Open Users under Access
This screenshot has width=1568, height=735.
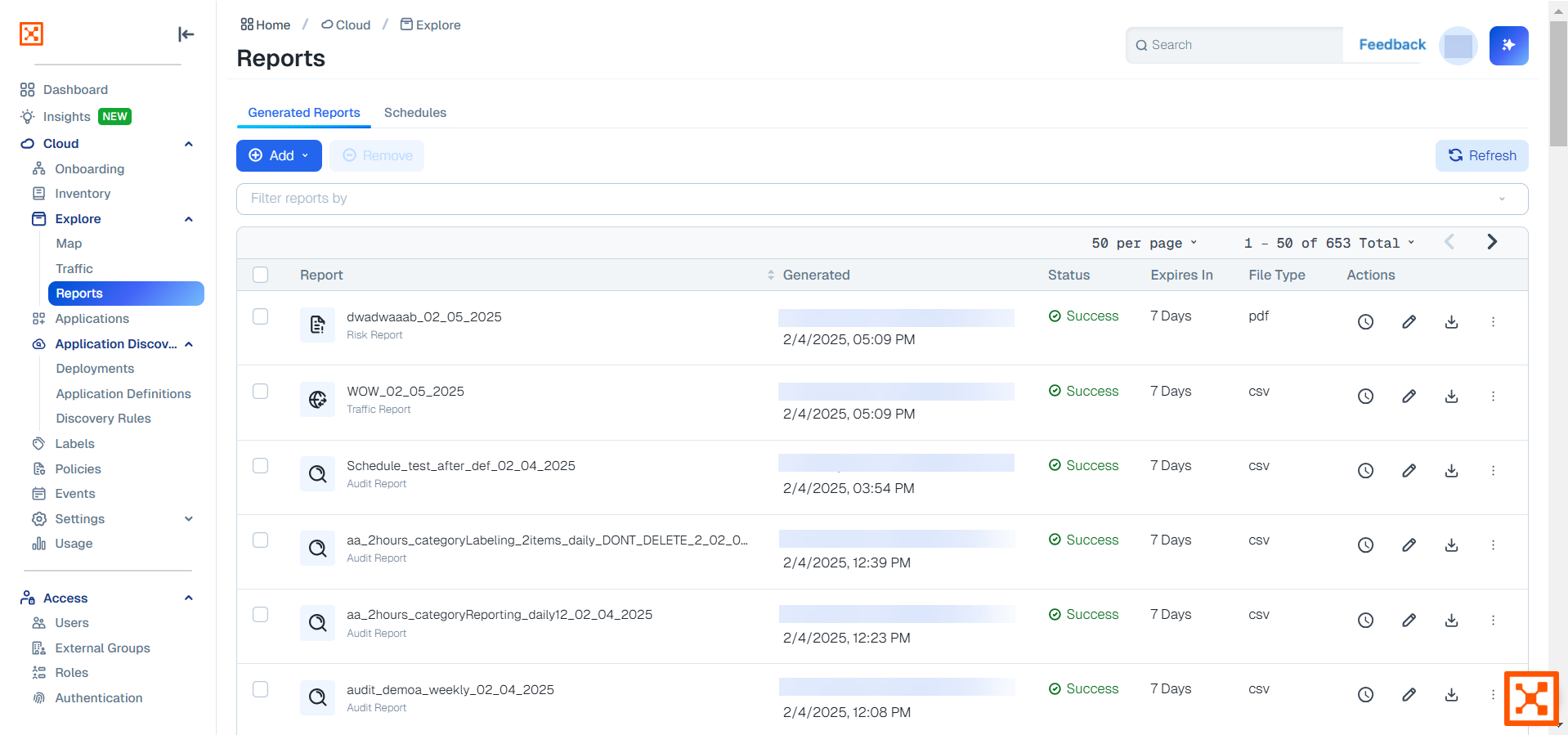pos(72,623)
